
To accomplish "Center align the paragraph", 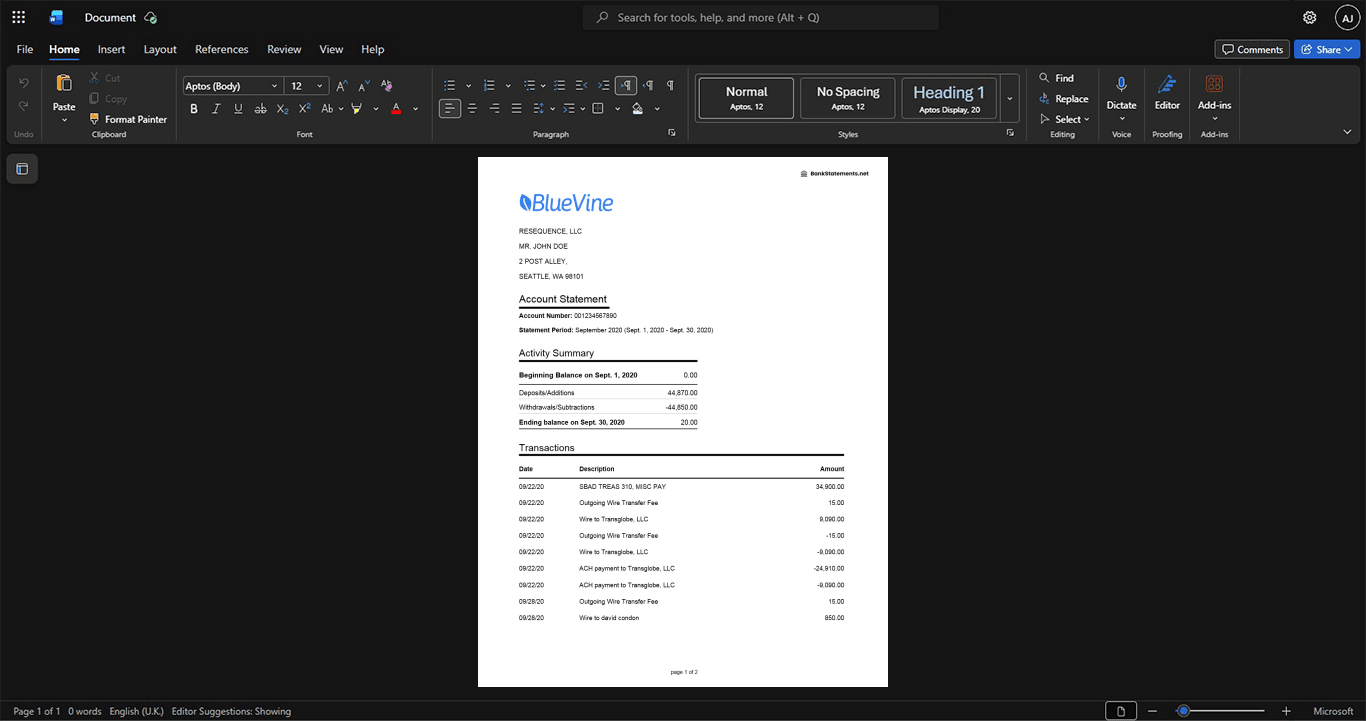I will tap(472, 109).
